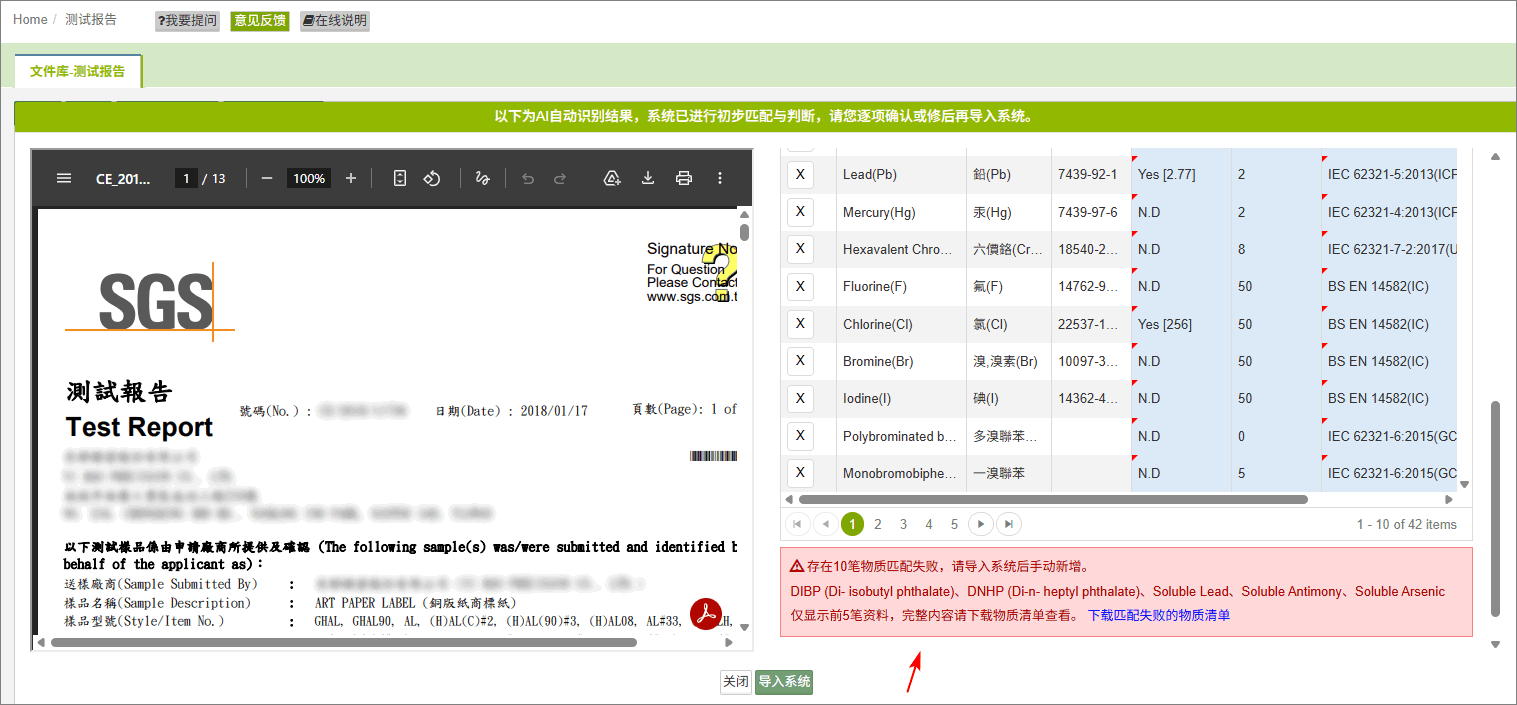Open 在线说明 online manual
This screenshot has height=705, width=1517.
click(x=335, y=21)
